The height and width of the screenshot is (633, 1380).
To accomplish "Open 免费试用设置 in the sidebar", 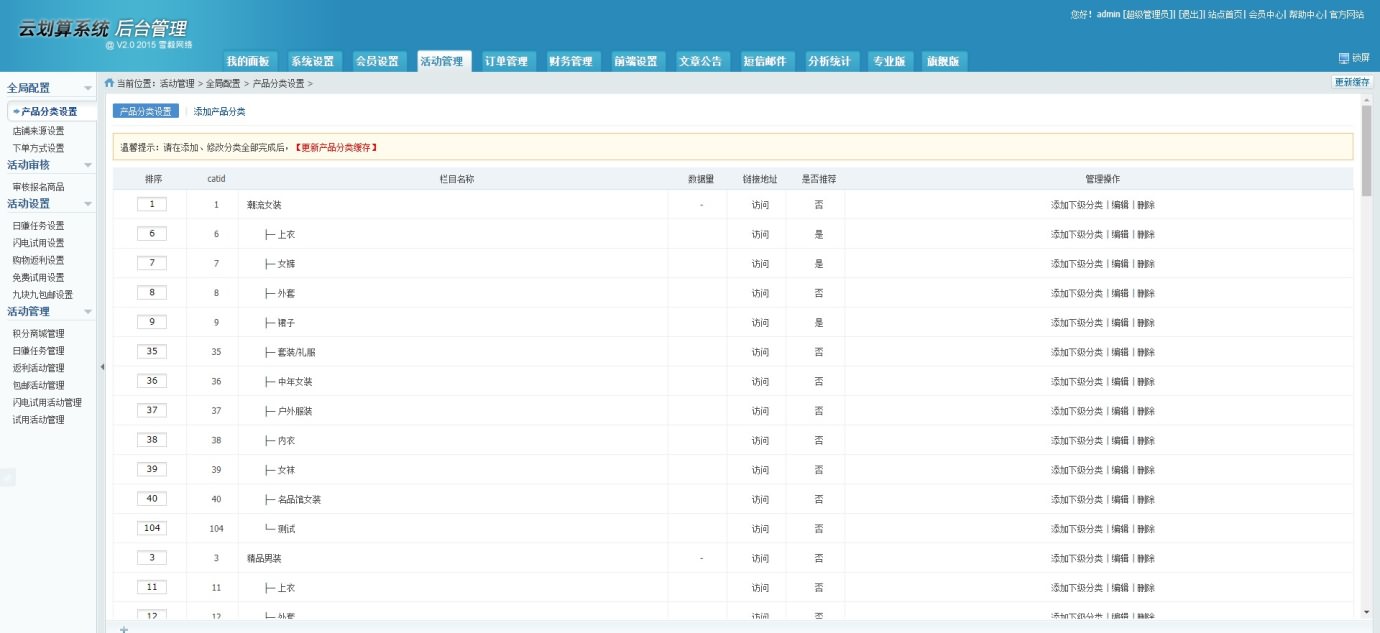I will pyautogui.click(x=38, y=277).
